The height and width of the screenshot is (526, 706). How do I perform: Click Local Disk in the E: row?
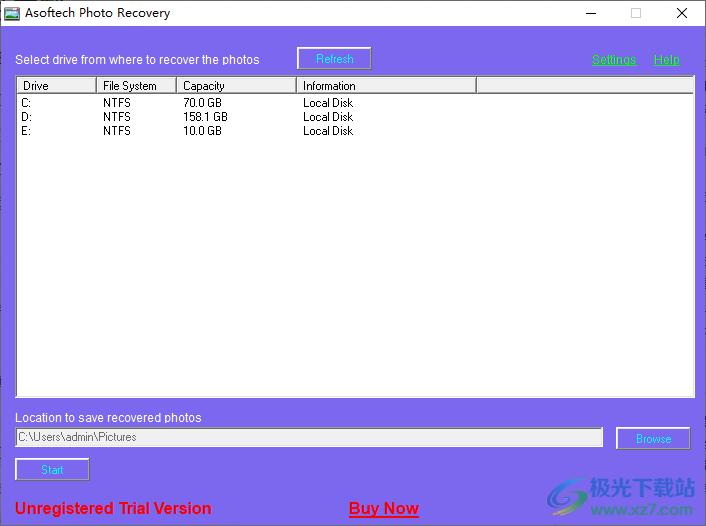coord(328,131)
